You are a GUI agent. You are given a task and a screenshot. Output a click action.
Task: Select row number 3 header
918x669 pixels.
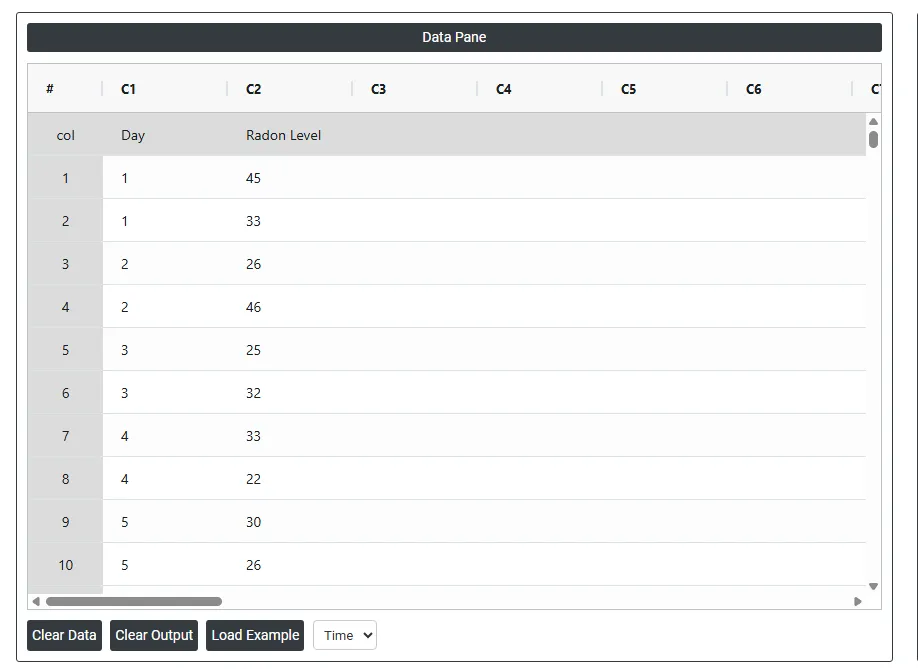[x=65, y=264]
